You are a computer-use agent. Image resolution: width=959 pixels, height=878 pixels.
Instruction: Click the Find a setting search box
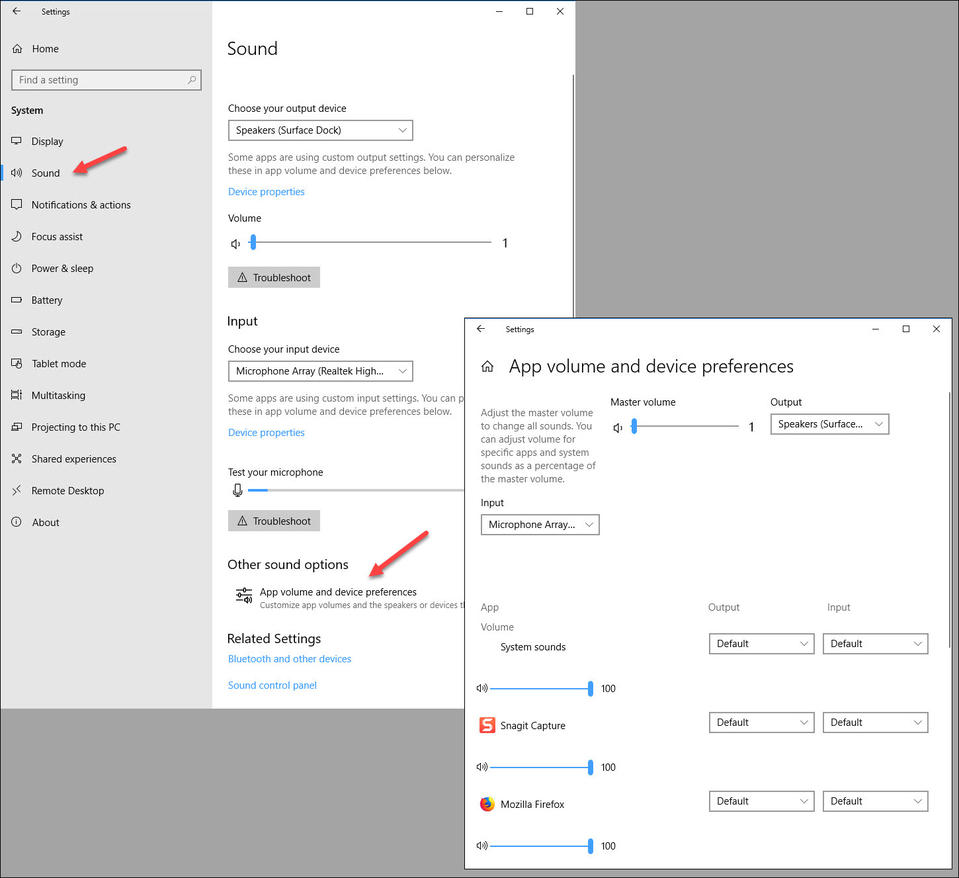click(100, 80)
